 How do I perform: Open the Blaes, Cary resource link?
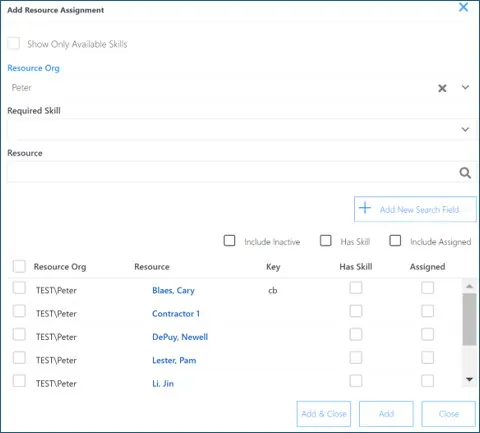(173, 290)
